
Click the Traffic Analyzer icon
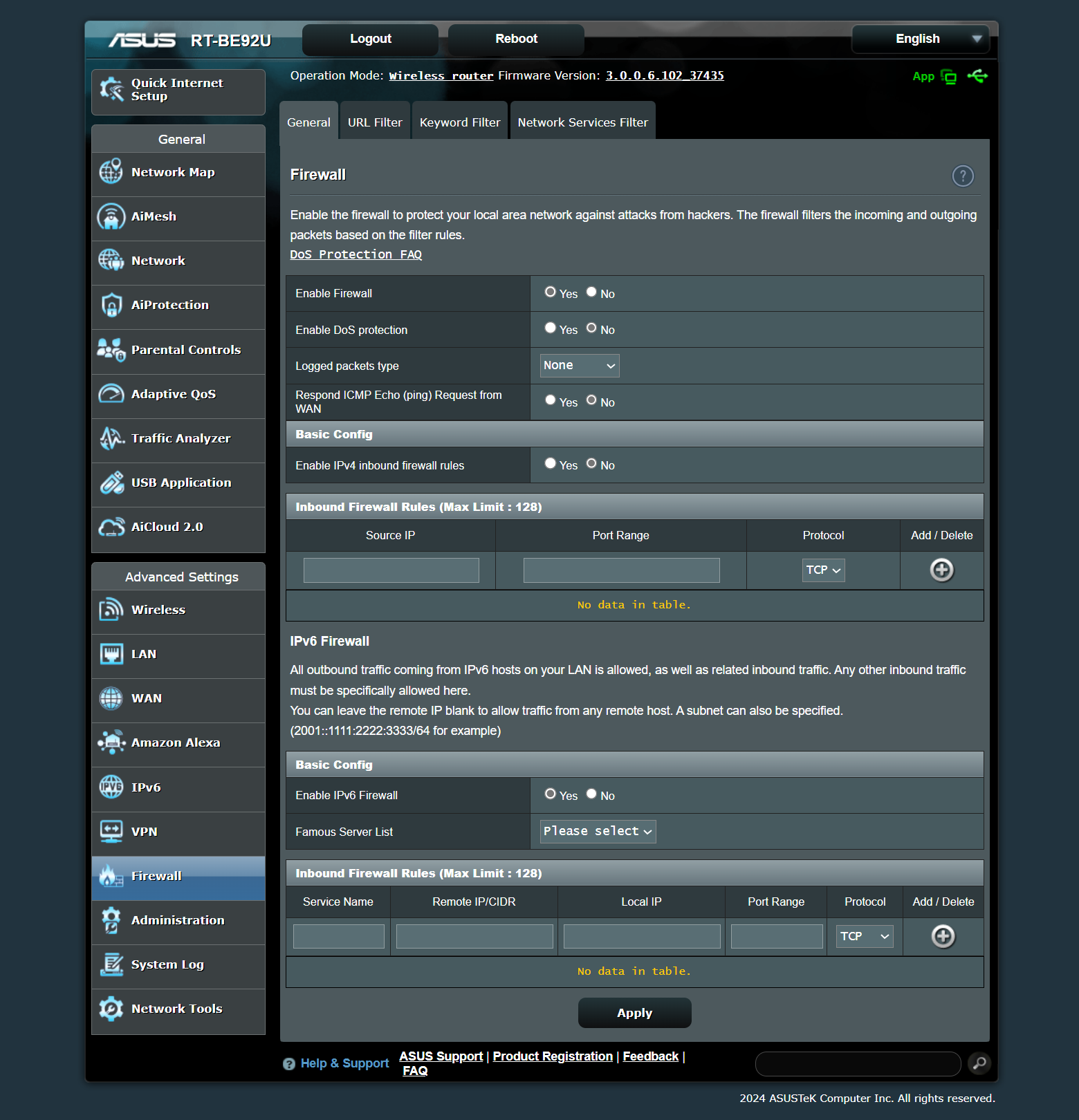click(111, 438)
